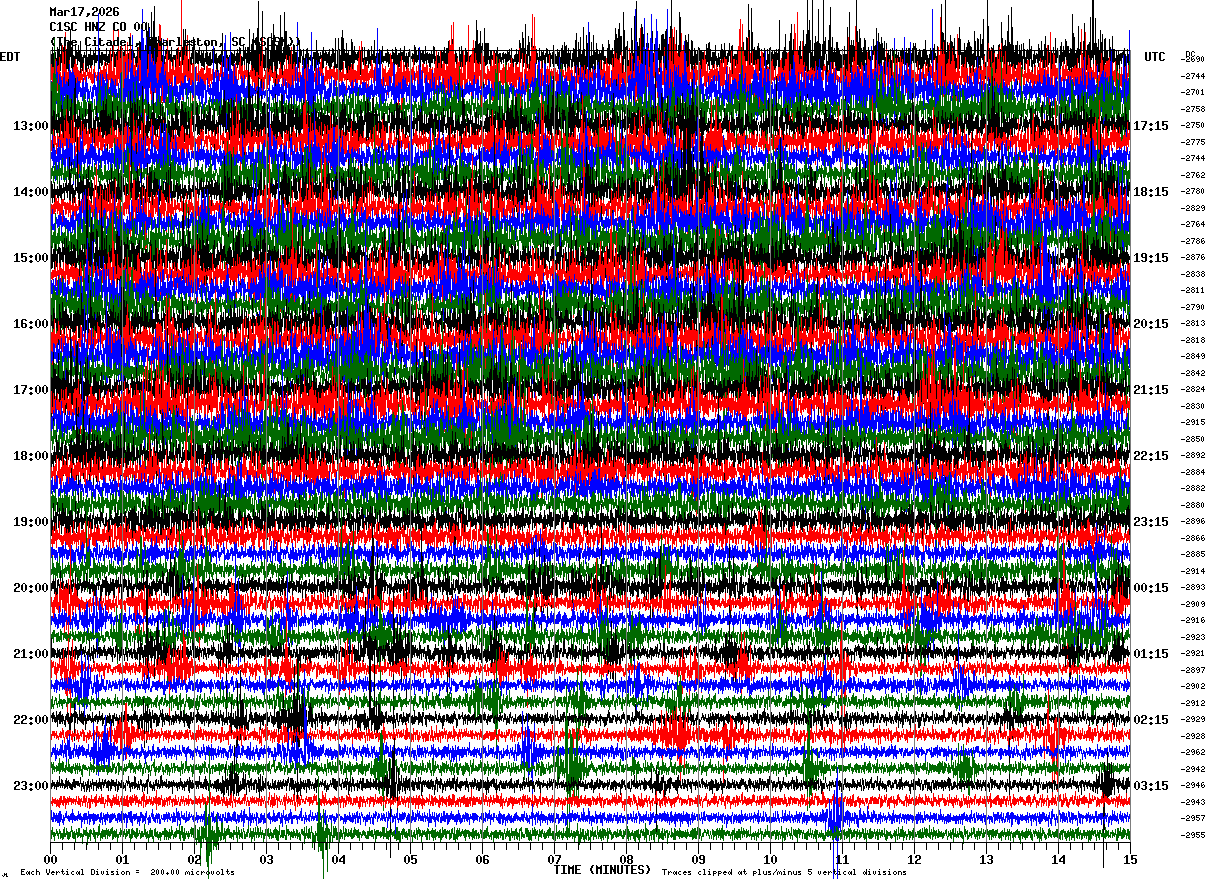The height and width of the screenshot is (886, 1210).
Task: Click minute 09 on the time axis
Action: click(698, 860)
